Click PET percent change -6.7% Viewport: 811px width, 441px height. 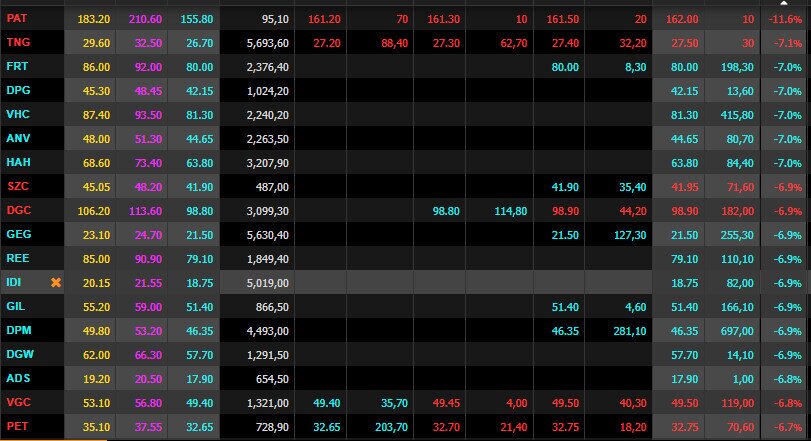[788, 427]
